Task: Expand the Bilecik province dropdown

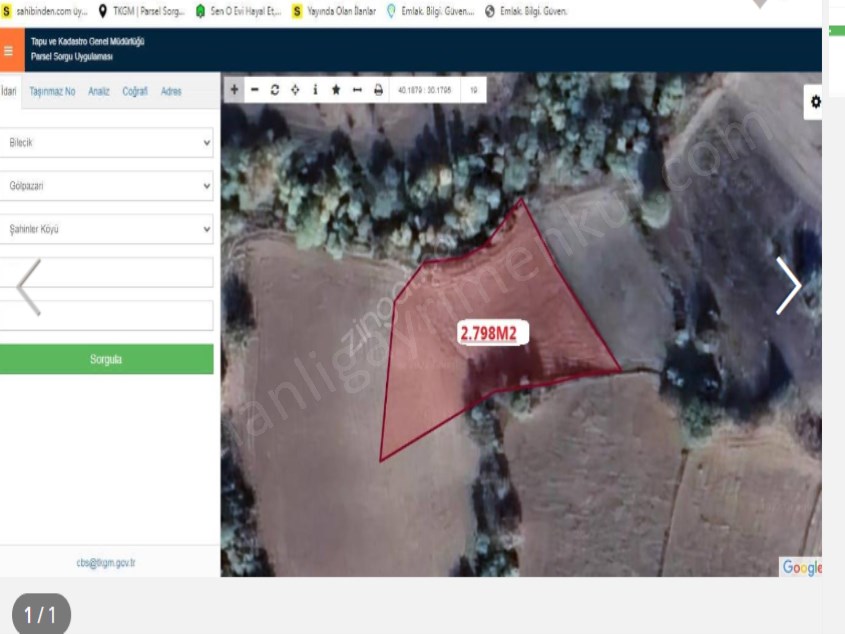Action: click(x=107, y=143)
